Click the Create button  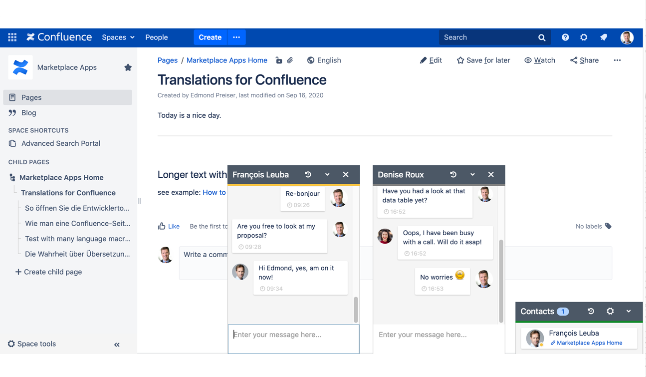[210, 37]
